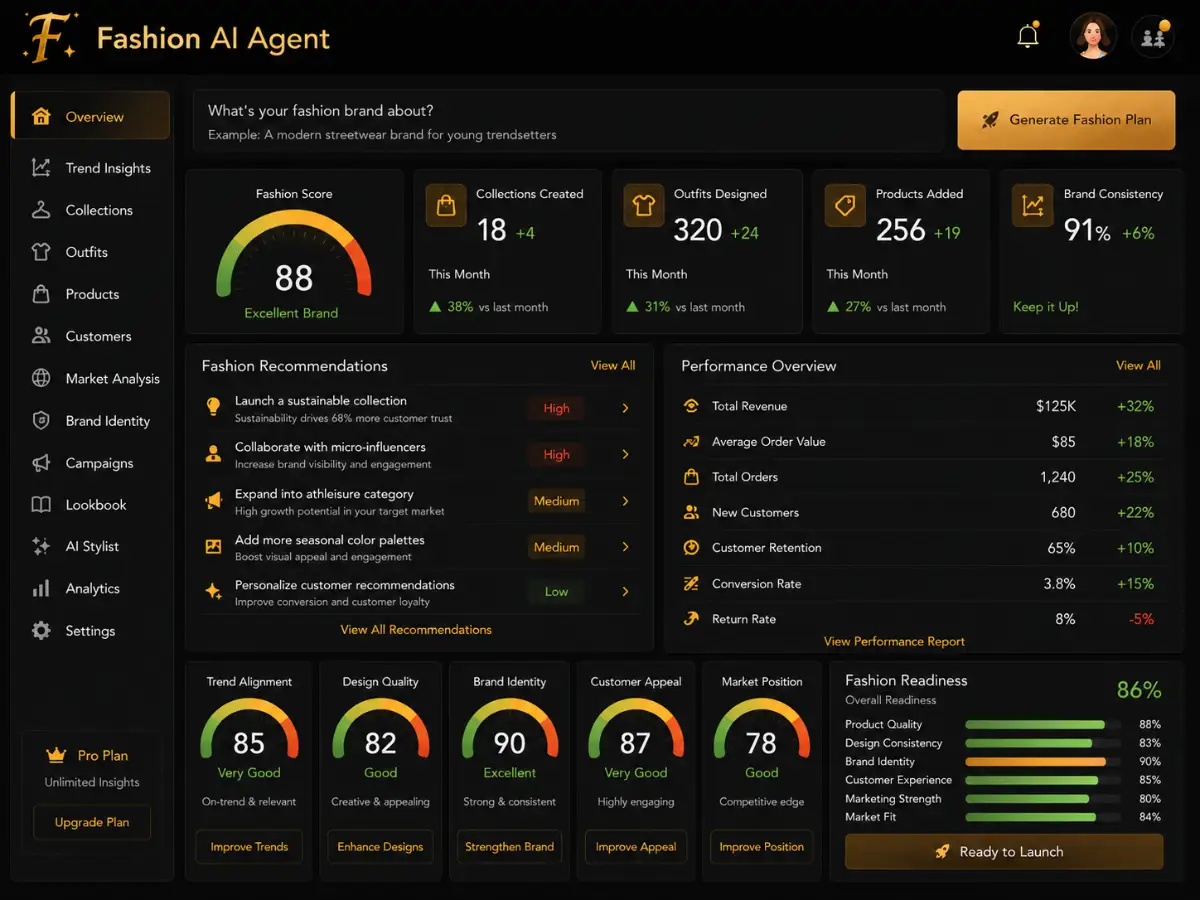
Task: Expand the sustainable collection recommendation chevron
Action: [x=626, y=408]
